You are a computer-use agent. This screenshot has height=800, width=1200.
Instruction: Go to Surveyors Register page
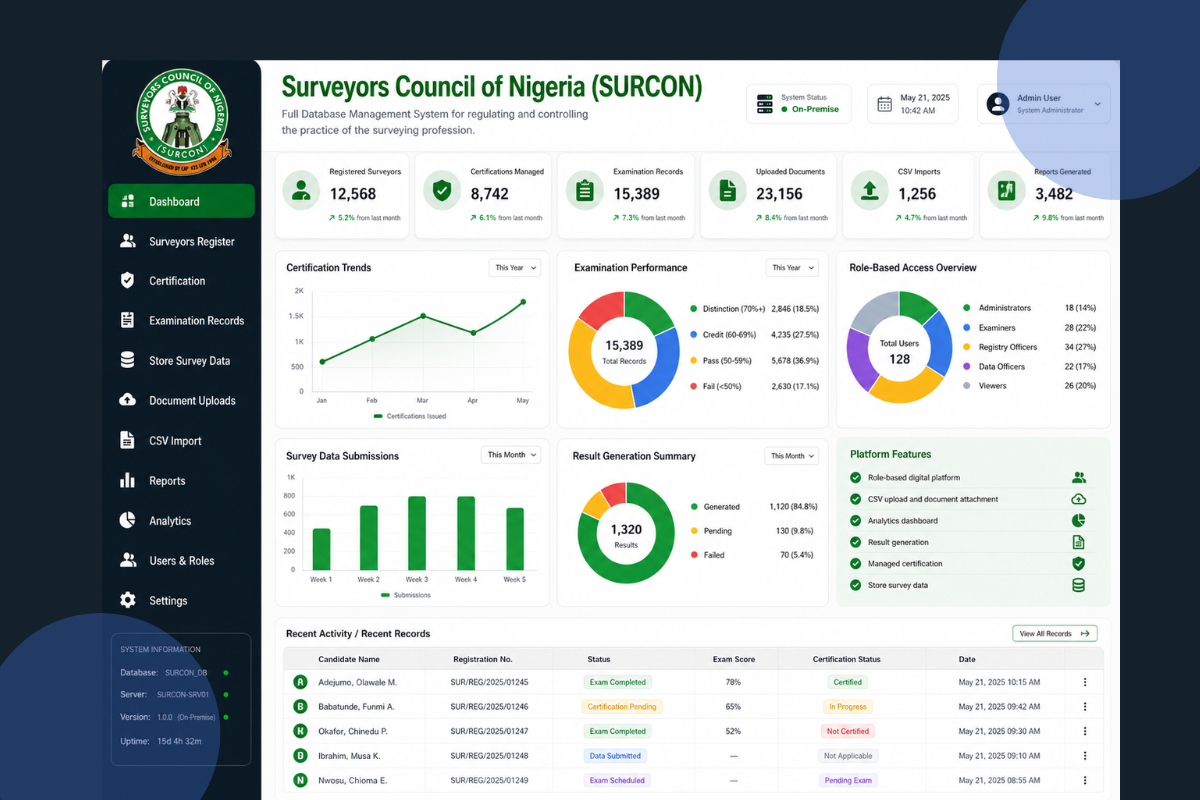181,241
